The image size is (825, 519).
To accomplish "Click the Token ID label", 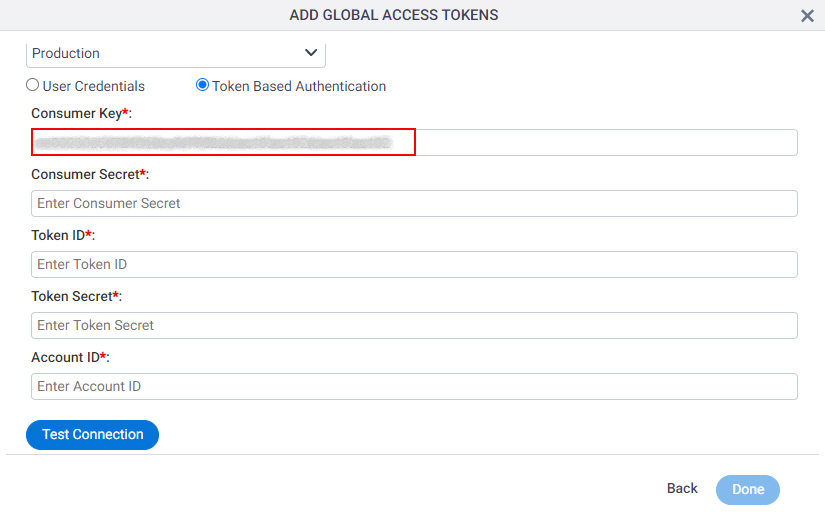I will pos(63,235).
